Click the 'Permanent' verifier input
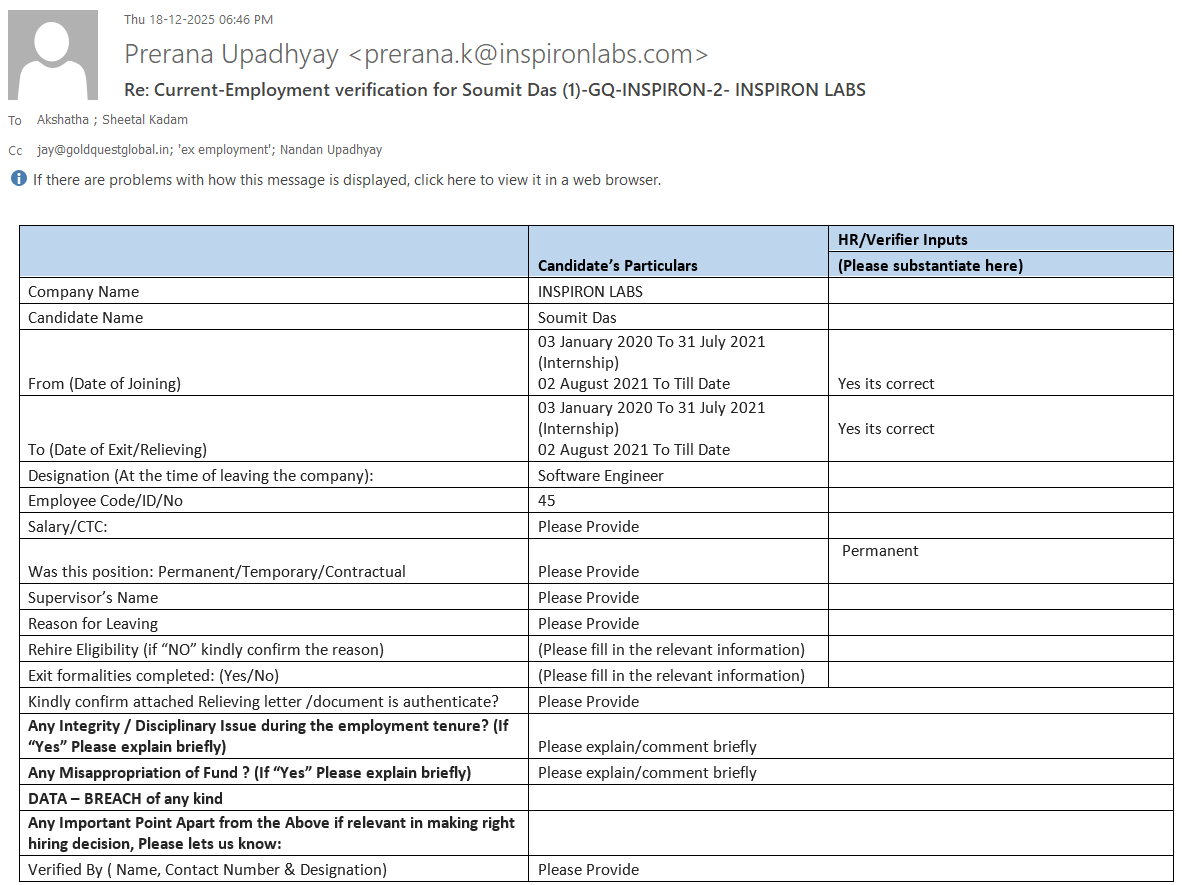1182x885 pixels. coord(880,551)
